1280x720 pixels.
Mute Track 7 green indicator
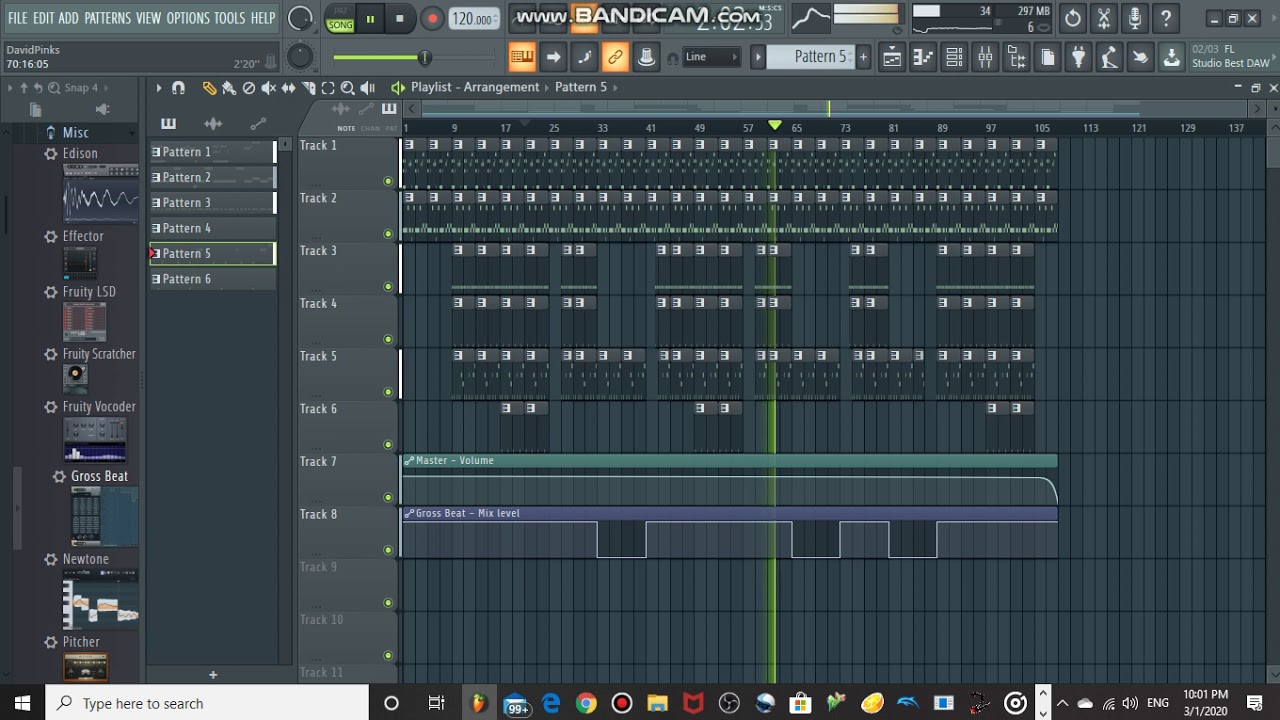coord(388,497)
